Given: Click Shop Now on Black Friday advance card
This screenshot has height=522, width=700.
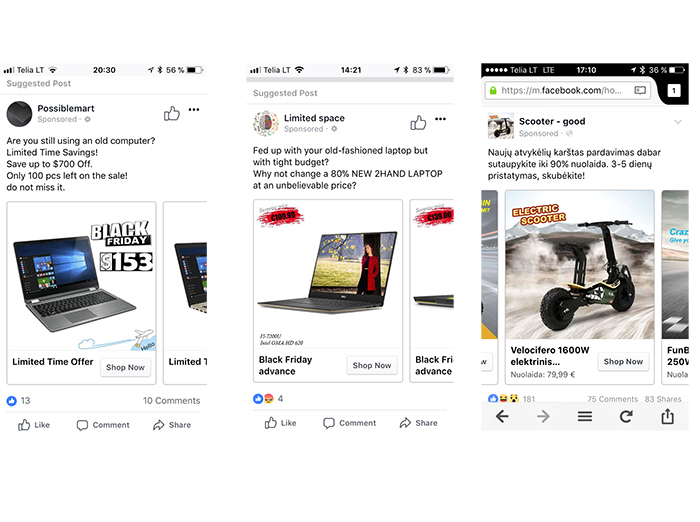Looking at the screenshot, I should pos(372,365).
